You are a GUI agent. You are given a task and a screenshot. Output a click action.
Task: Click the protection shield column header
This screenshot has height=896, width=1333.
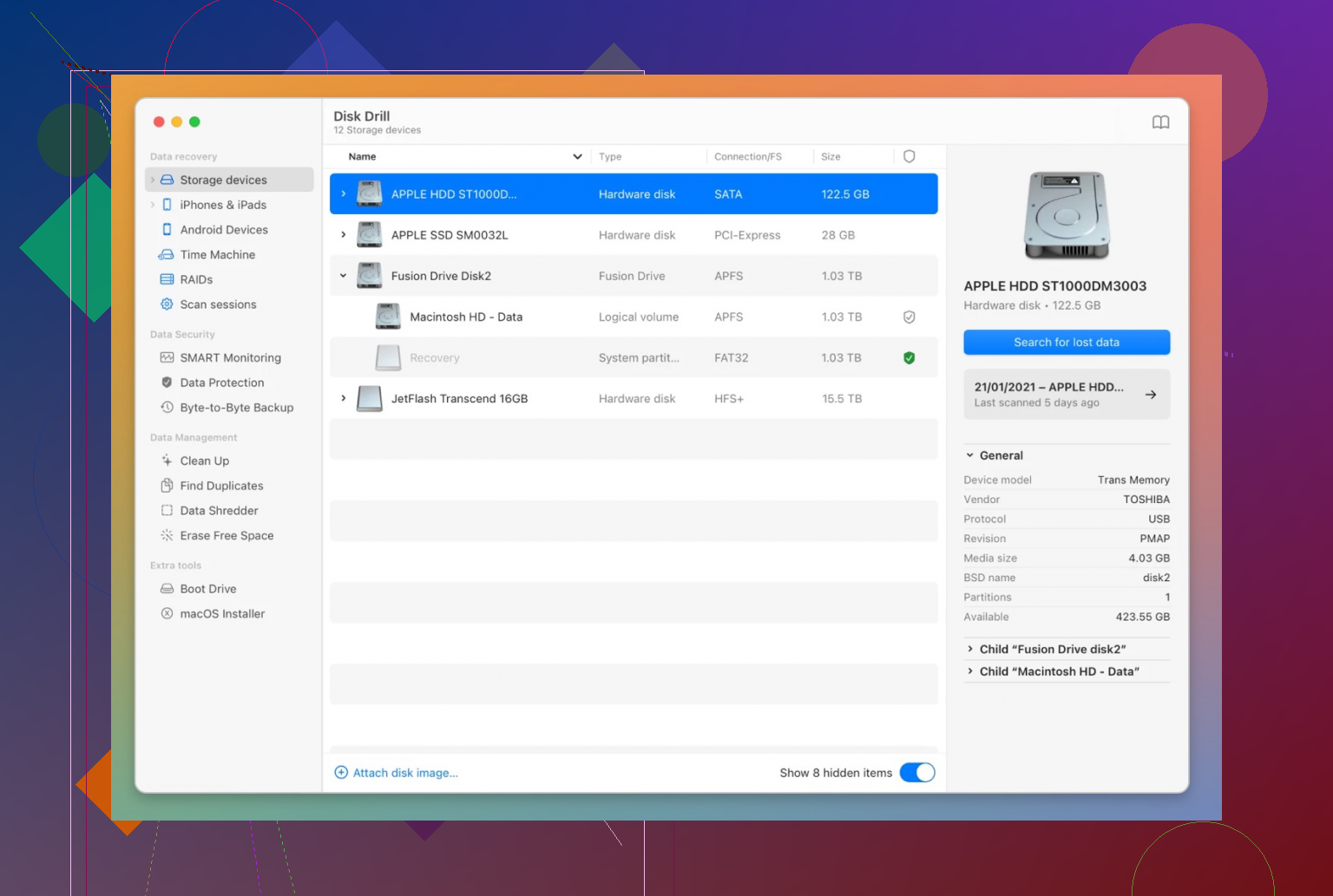[x=909, y=157]
